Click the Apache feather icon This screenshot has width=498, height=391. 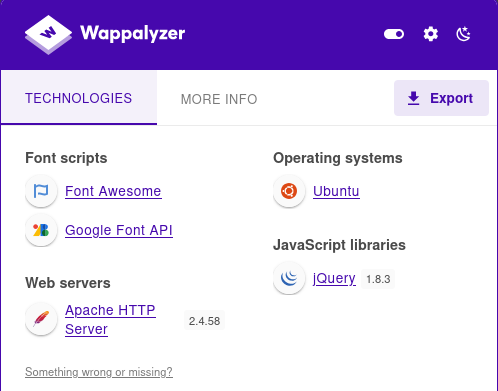(x=41, y=319)
